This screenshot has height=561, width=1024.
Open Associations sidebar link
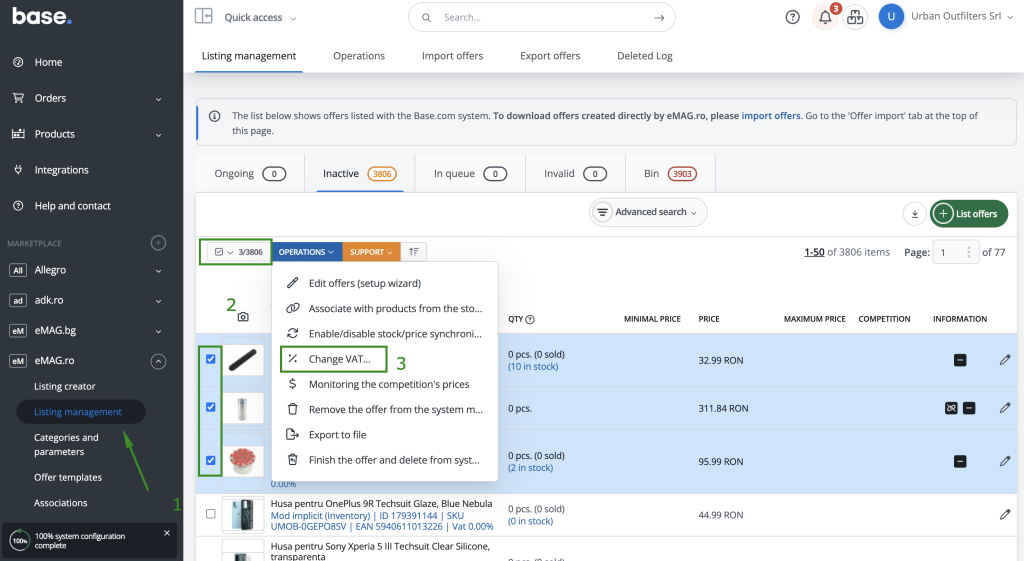tap(60, 503)
